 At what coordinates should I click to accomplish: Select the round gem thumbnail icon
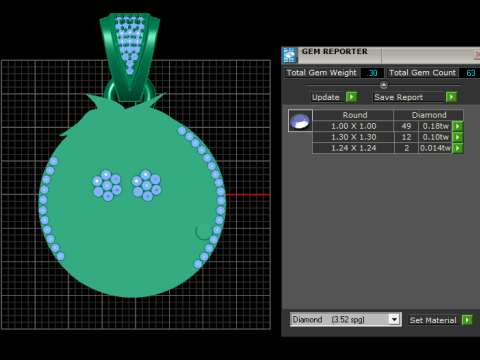pos(300,121)
